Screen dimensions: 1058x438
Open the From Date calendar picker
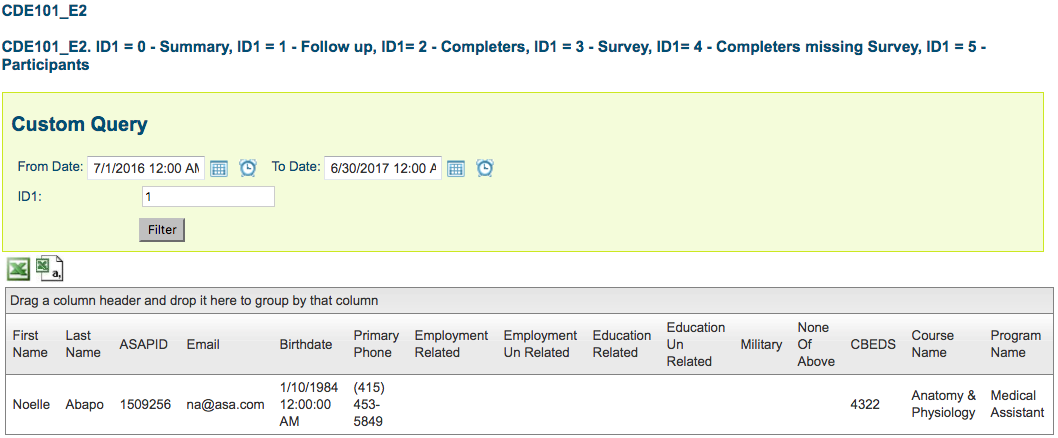tap(220, 168)
